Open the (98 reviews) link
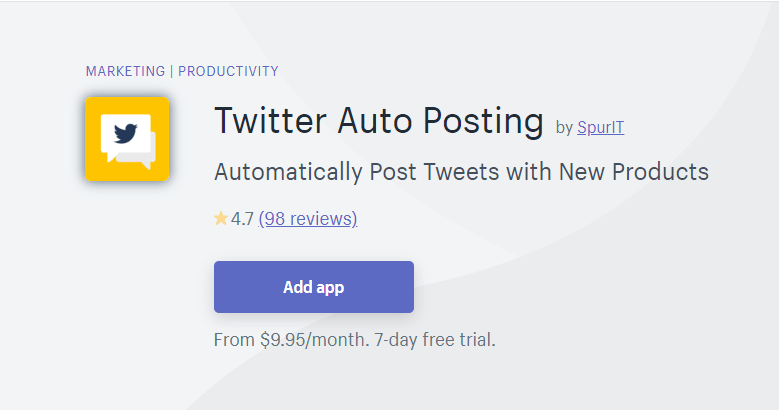The image size is (779, 410). point(308,219)
